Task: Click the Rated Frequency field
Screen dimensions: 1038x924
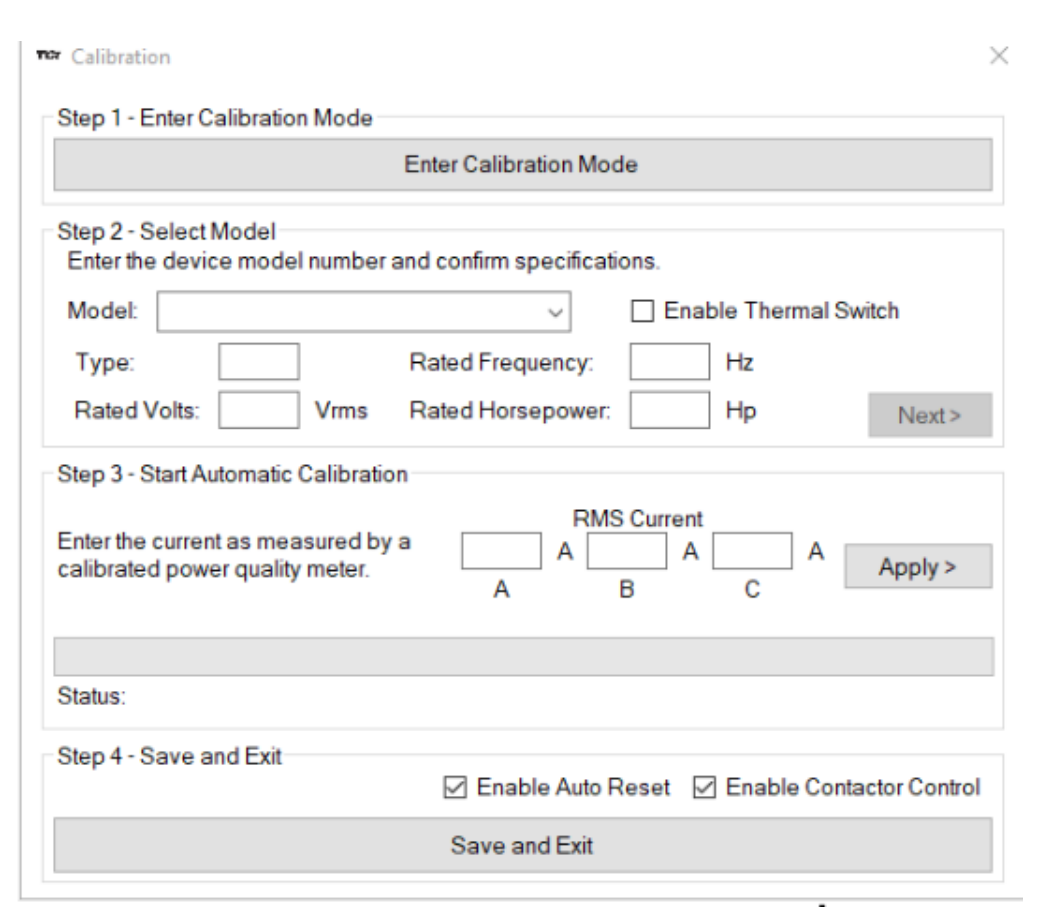Action: pos(669,361)
